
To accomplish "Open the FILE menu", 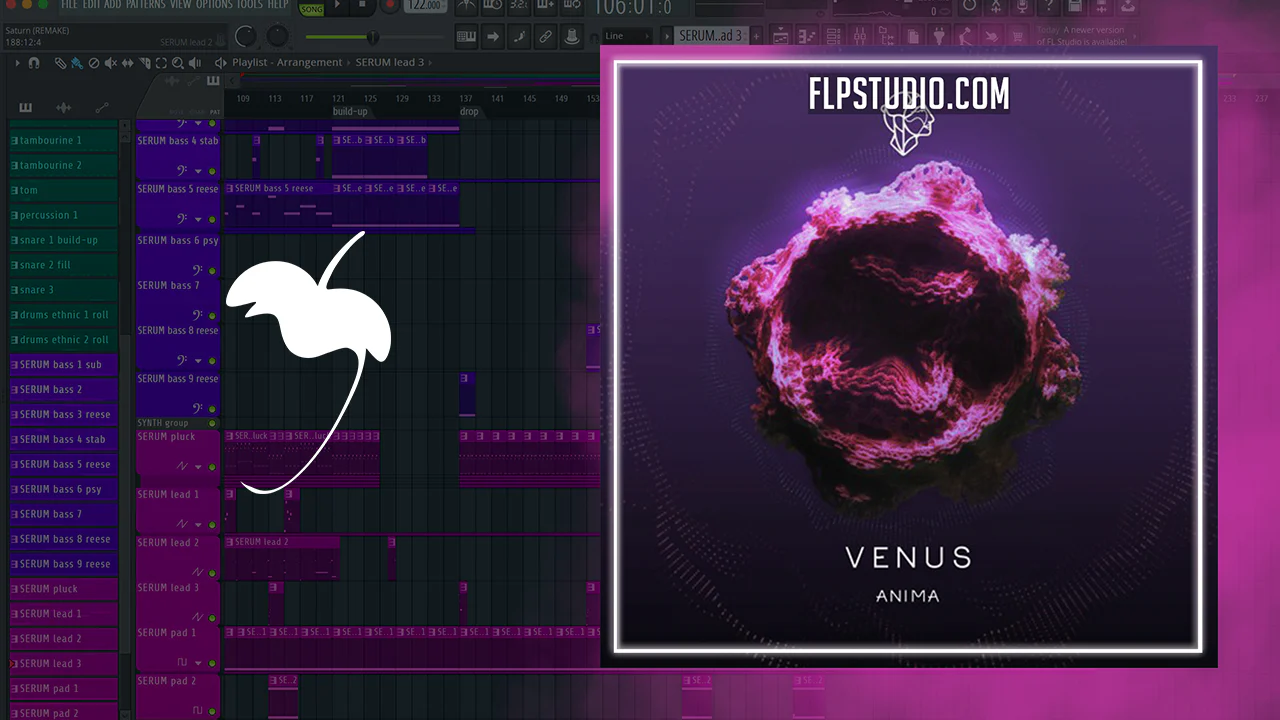I will (70, 5).
